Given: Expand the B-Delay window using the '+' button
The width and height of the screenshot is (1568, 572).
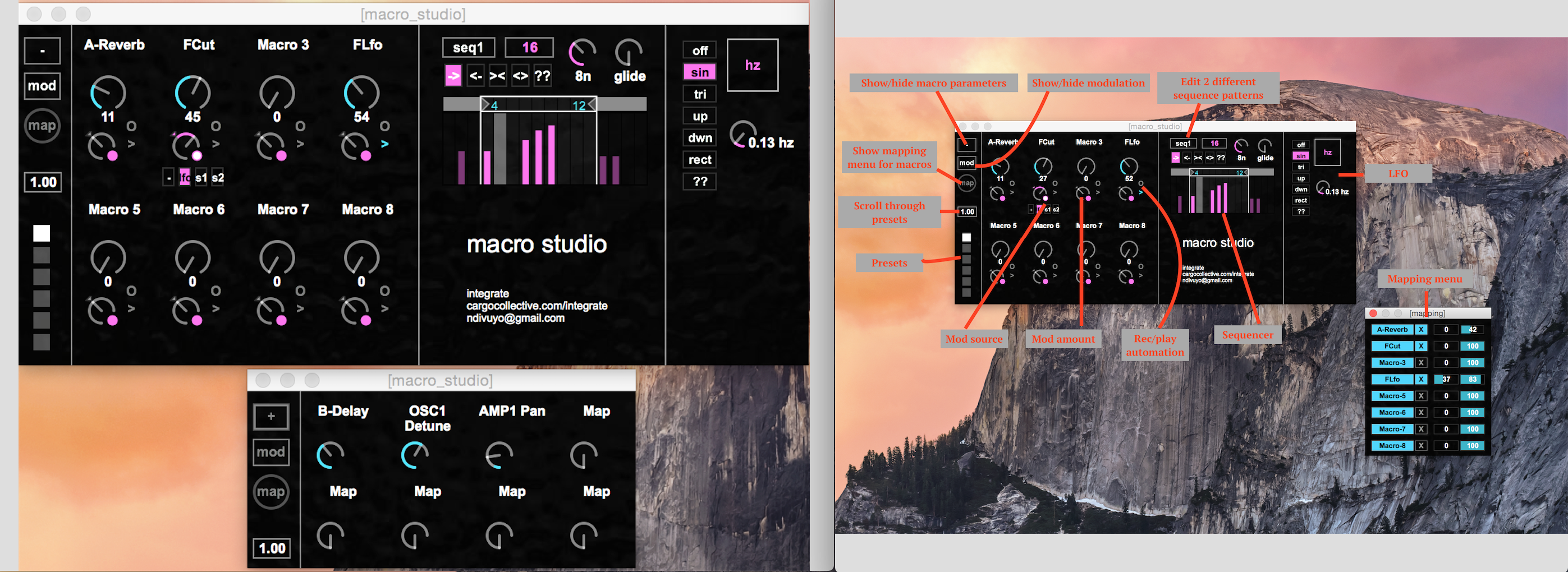Looking at the screenshot, I should point(271,417).
